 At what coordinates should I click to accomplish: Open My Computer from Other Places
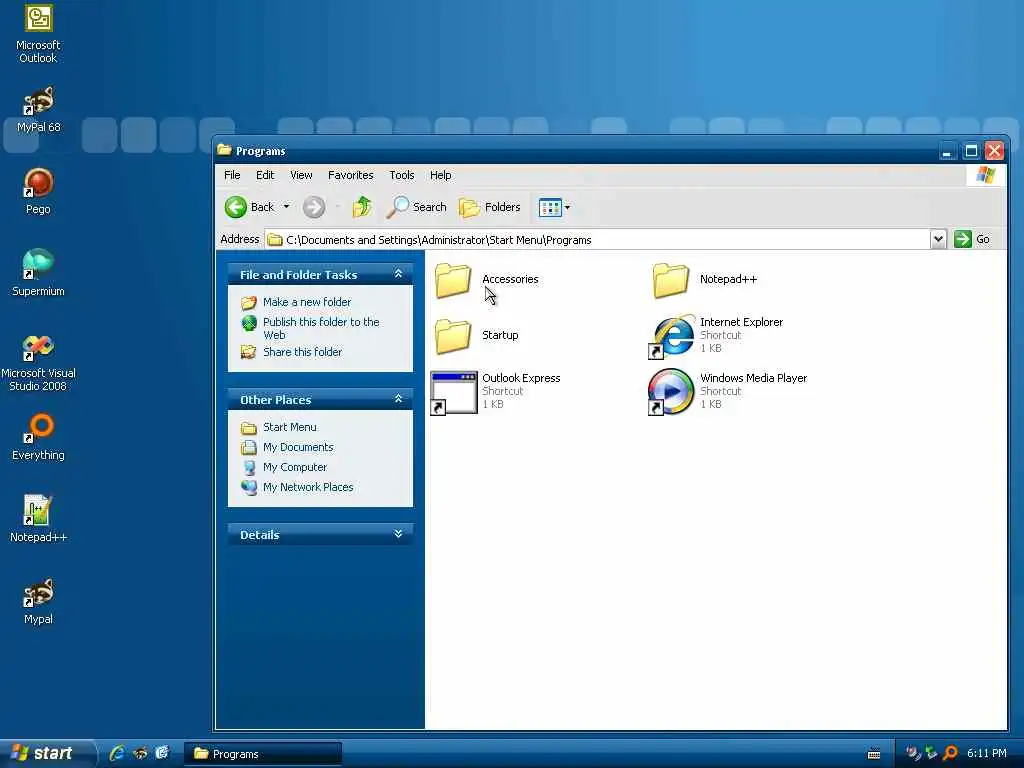[295, 468]
